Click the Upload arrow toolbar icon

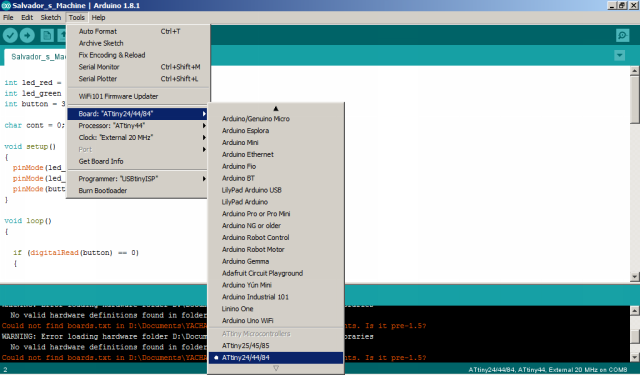coord(27,36)
